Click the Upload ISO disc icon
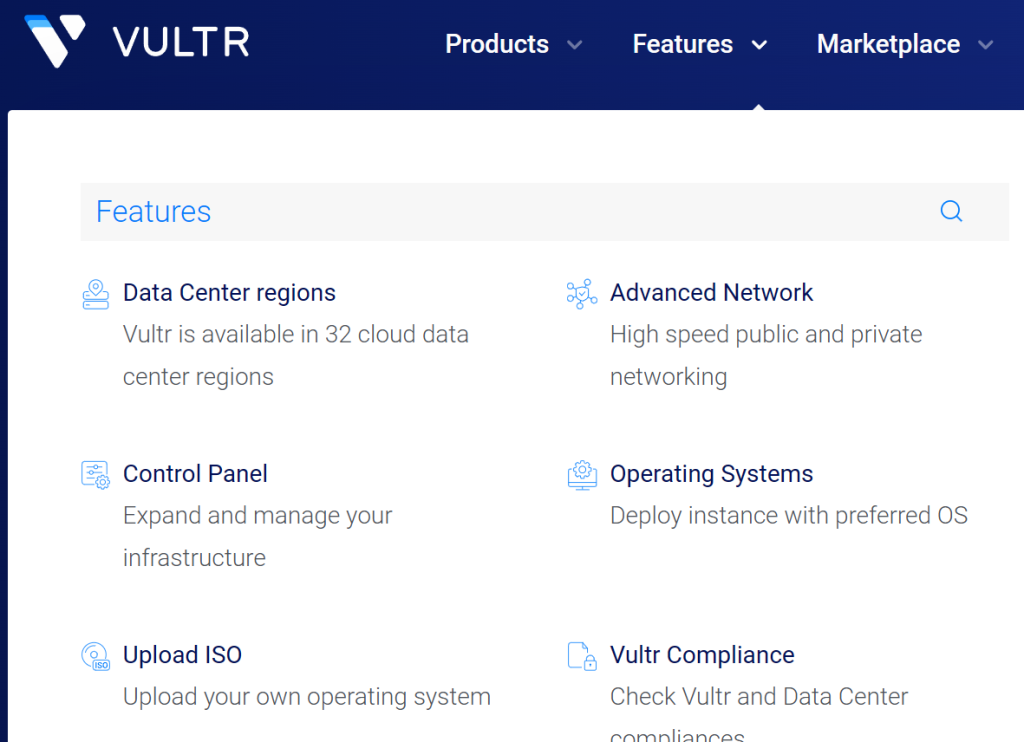The image size is (1024, 742). point(95,656)
